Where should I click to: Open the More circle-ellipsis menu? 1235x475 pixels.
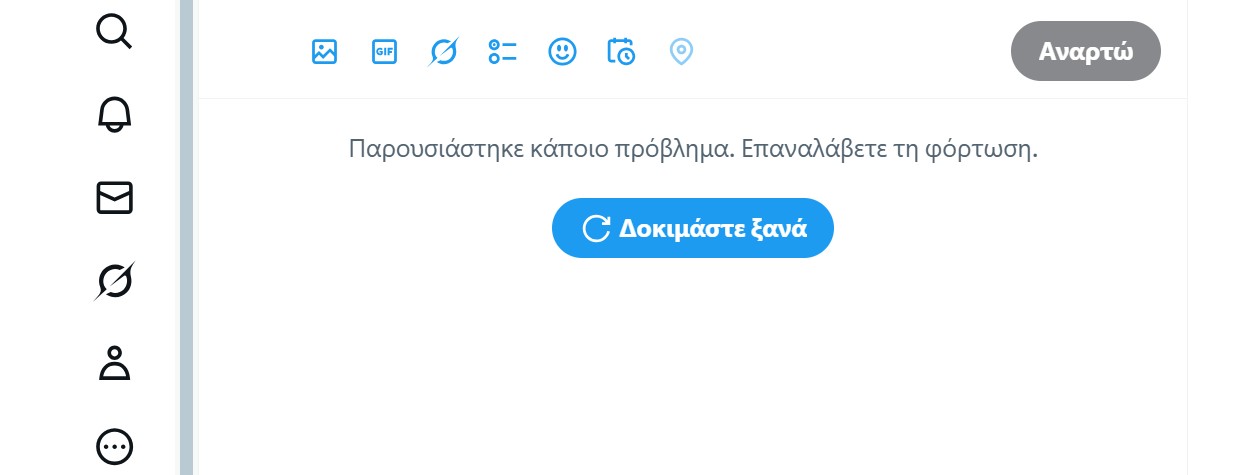(114, 446)
